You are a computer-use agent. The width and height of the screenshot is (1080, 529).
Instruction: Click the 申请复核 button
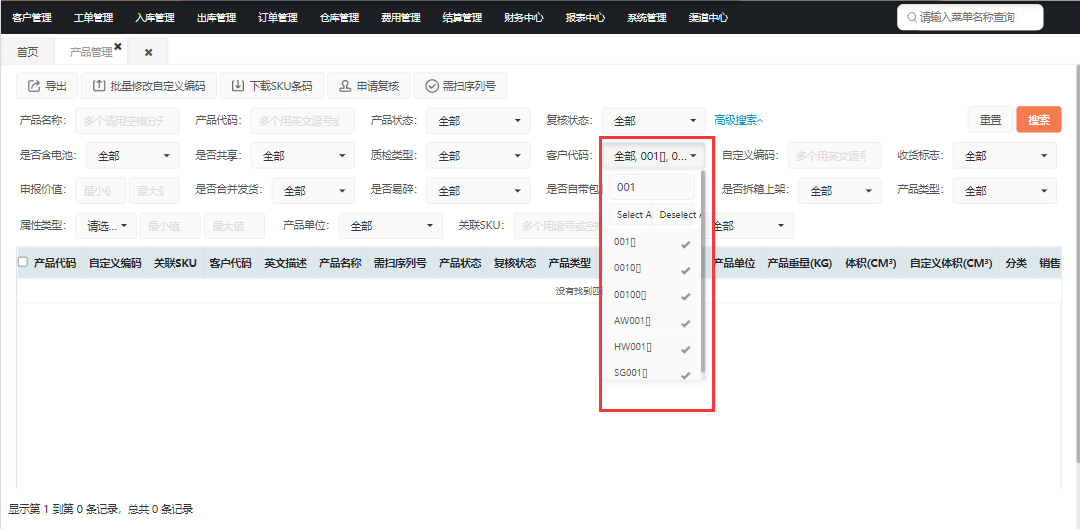coord(368,86)
